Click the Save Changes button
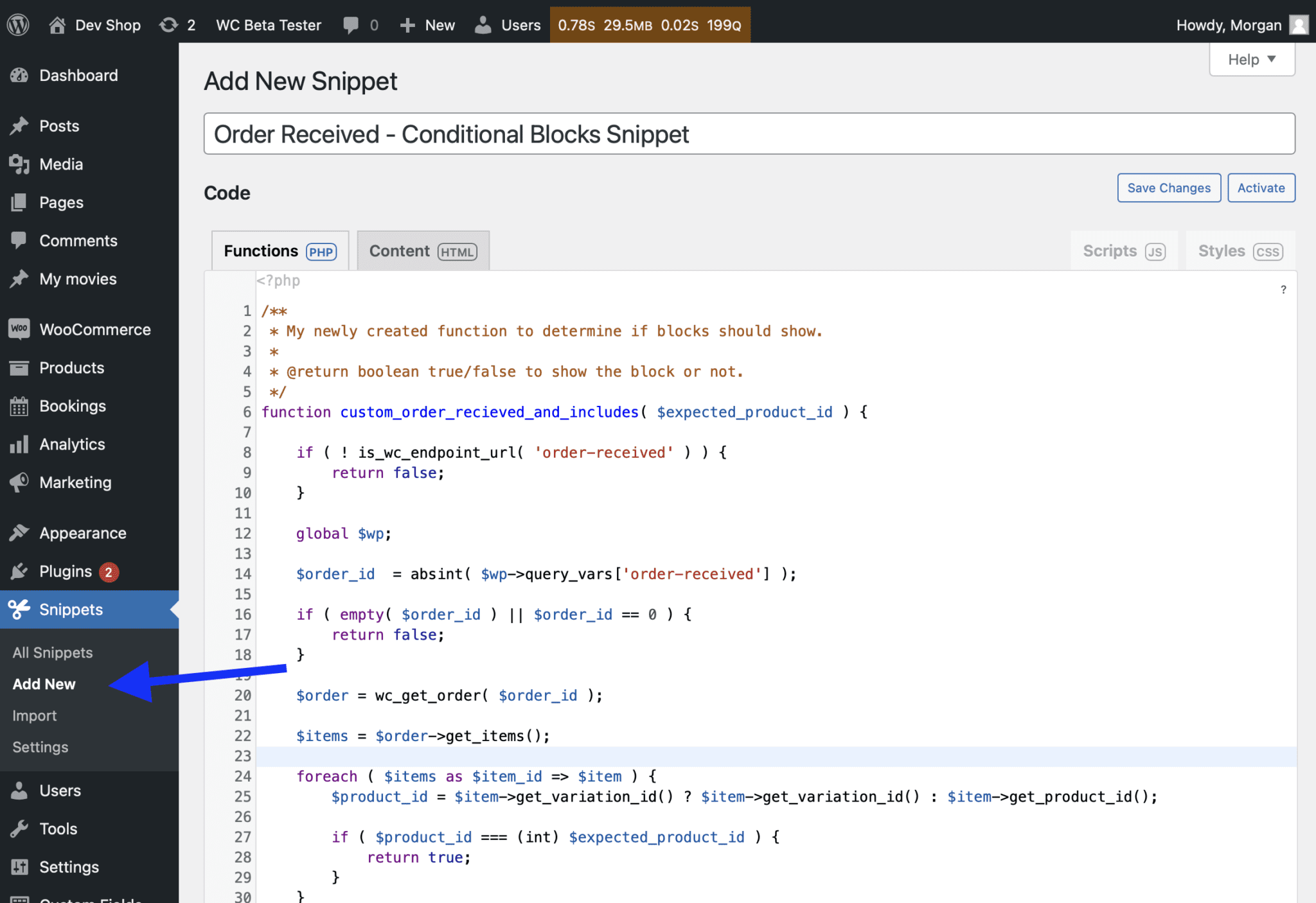The width and height of the screenshot is (1316, 903). 1168,188
